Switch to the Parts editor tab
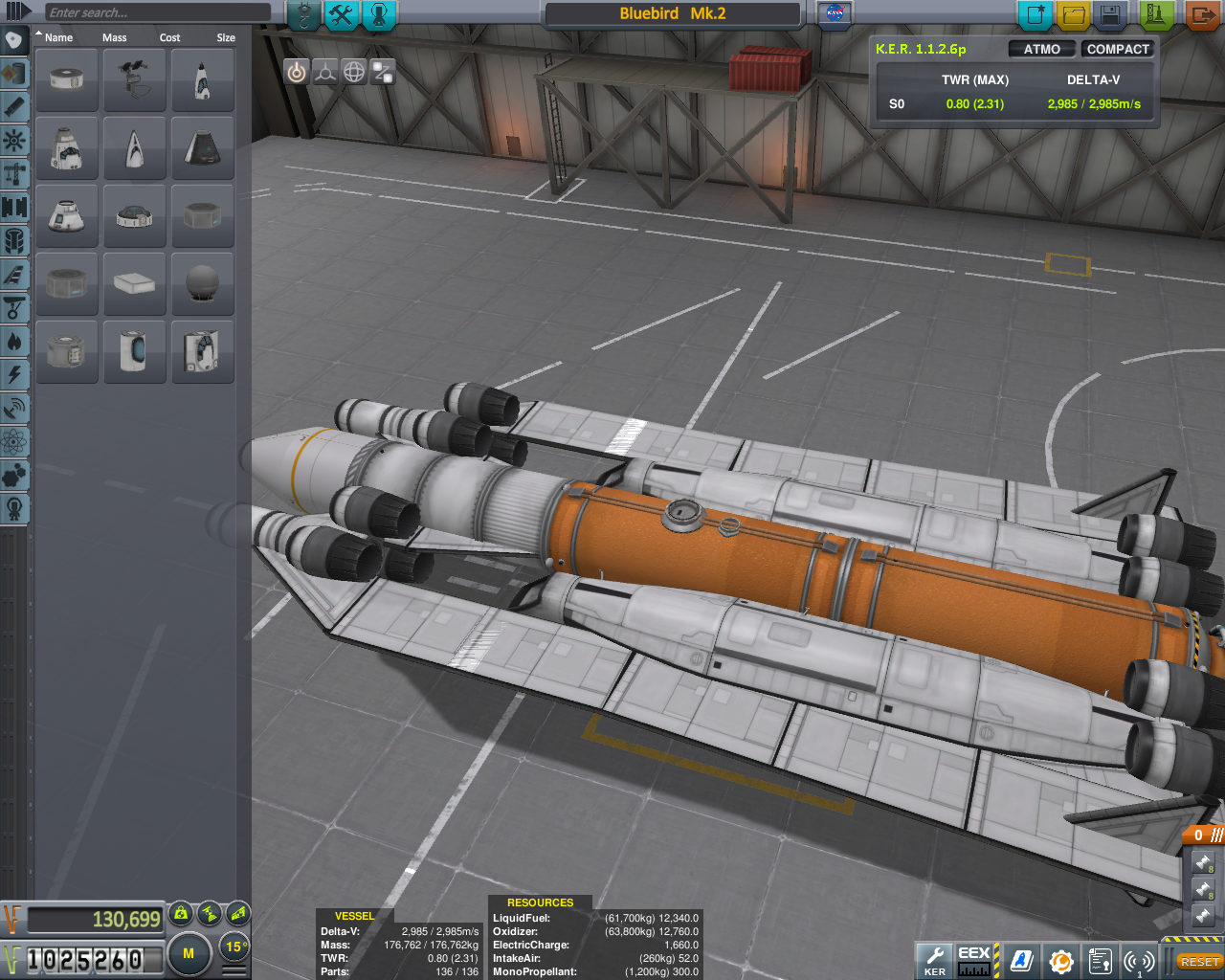 [303, 14]
